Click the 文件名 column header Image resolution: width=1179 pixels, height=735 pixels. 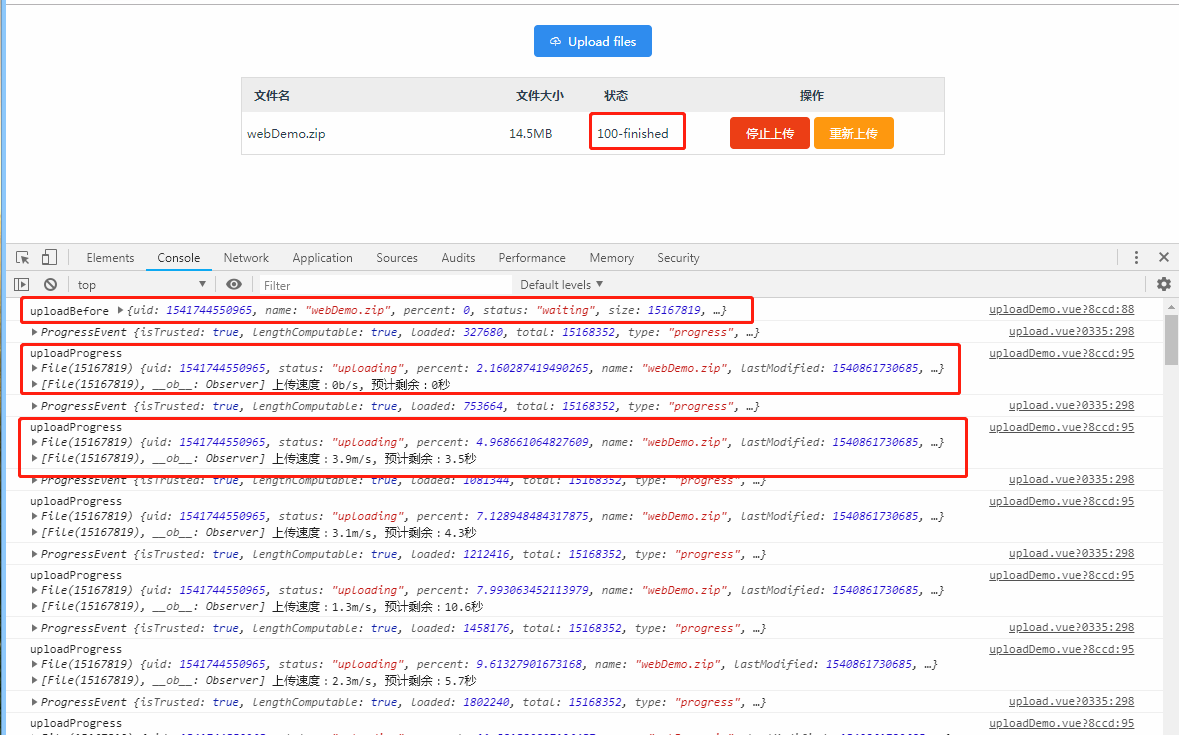272,95
